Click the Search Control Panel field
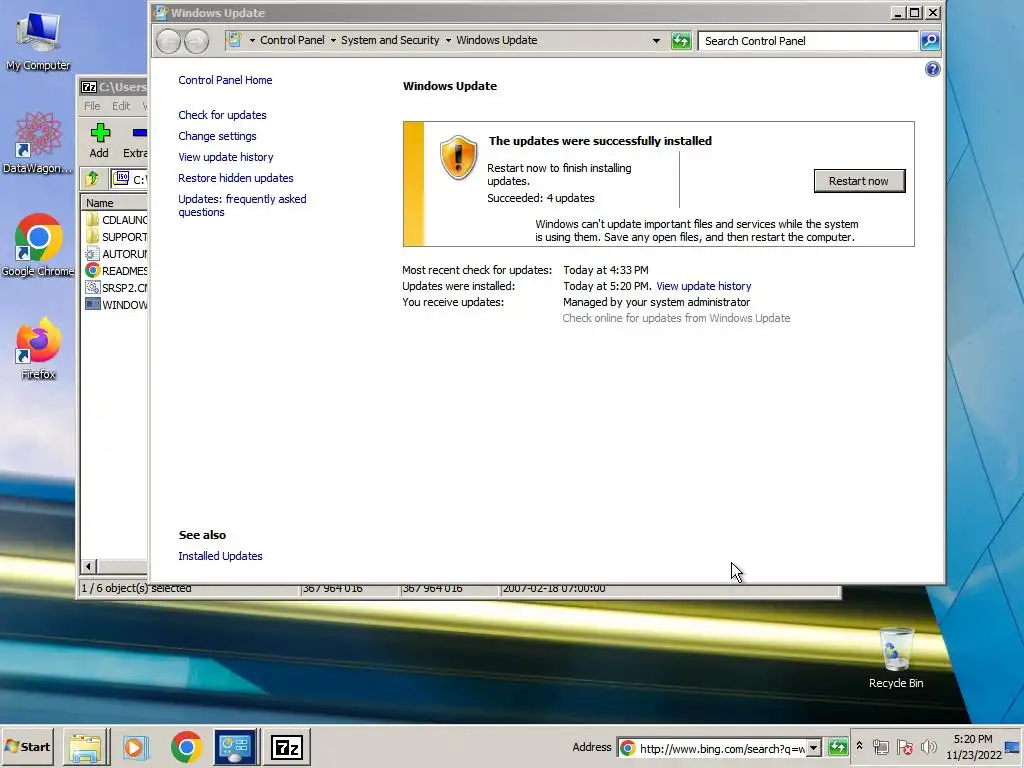 (808, 40)
